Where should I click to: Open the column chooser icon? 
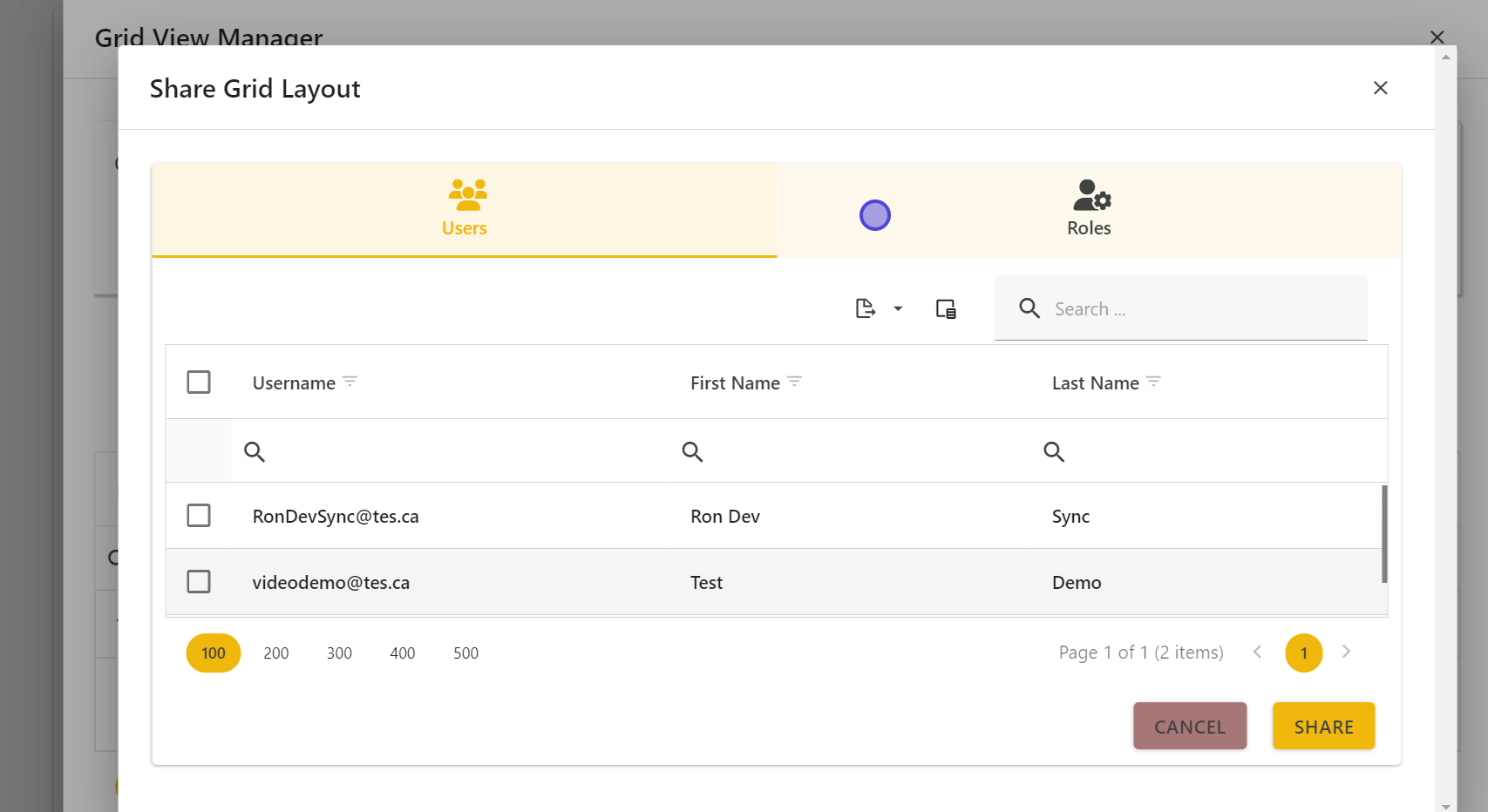[946, 308]
